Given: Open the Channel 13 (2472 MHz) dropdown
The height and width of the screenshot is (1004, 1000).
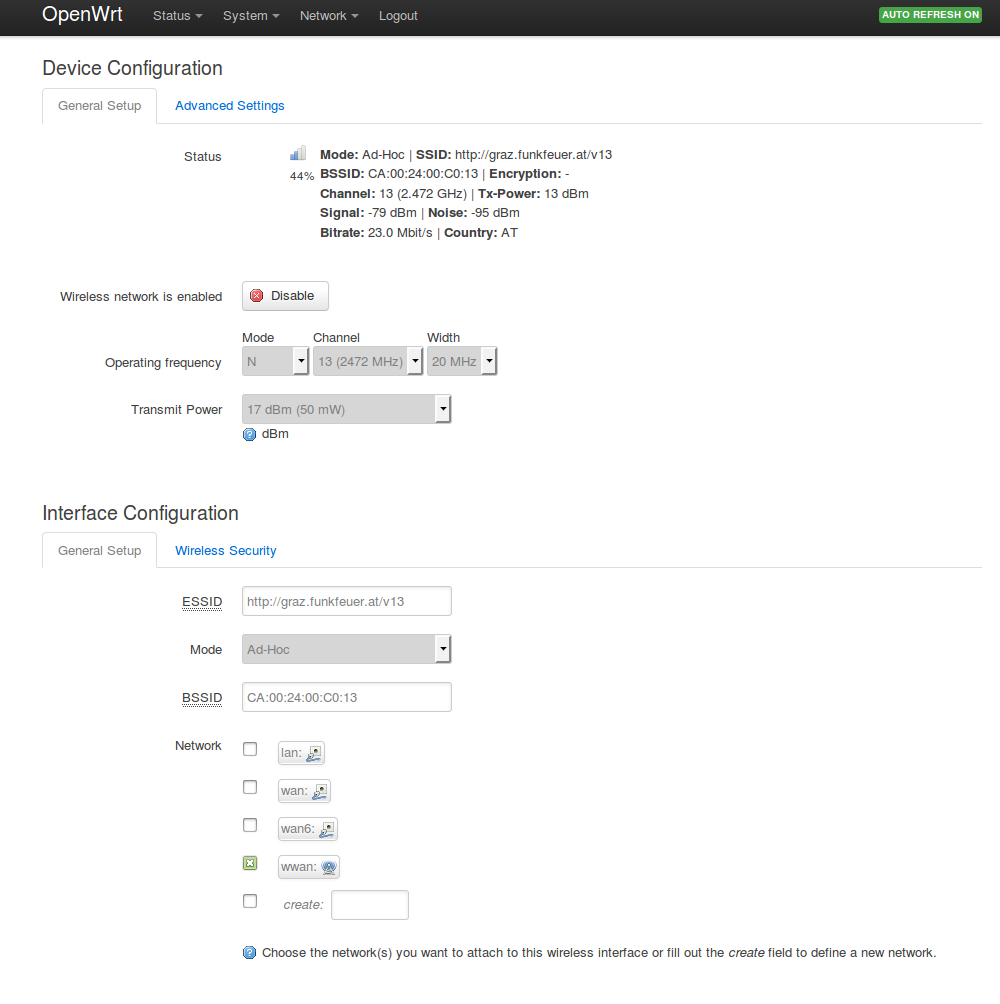Looking at the screenshot, I should [x=367, y=361].
